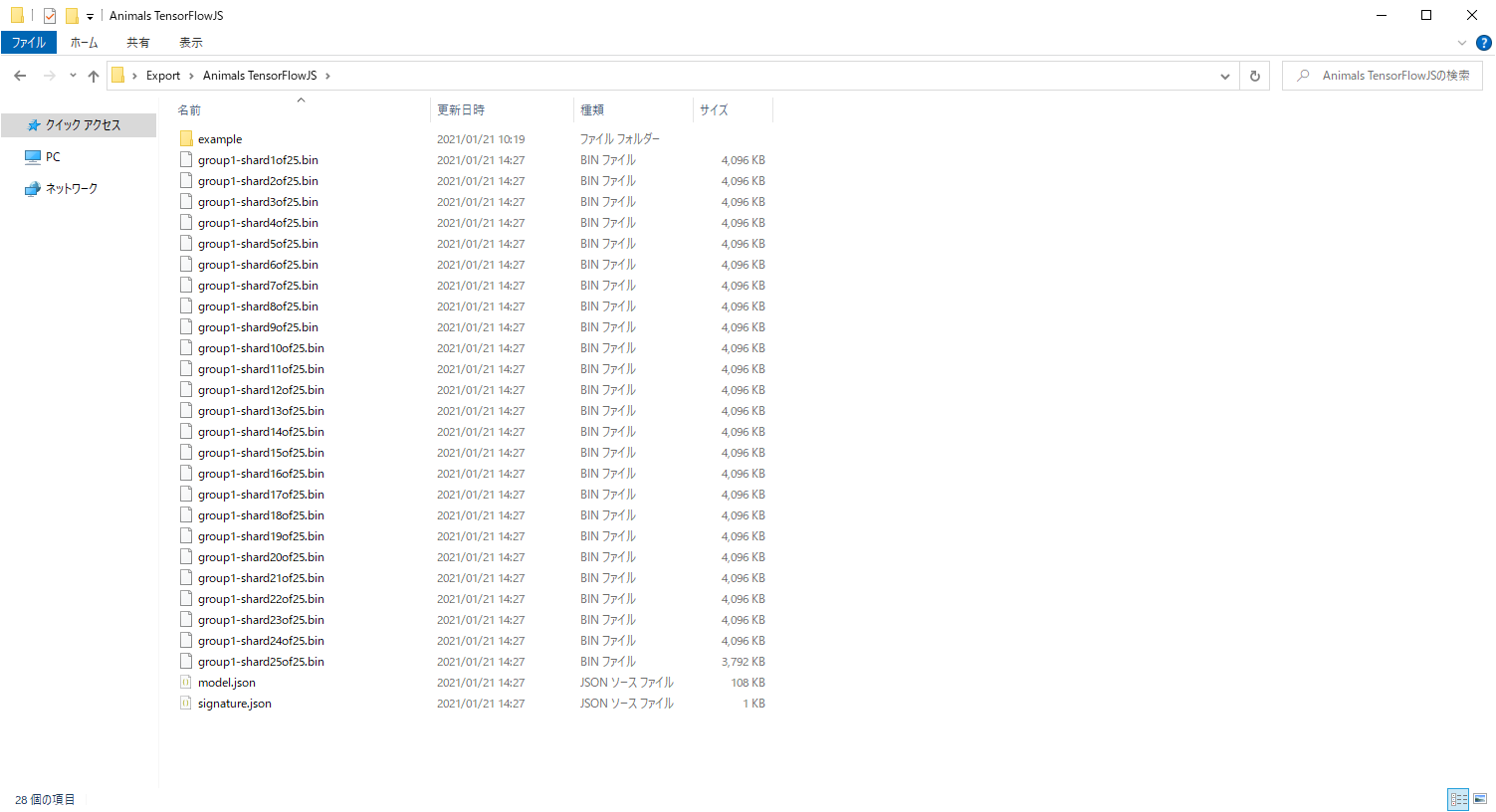Screen dimensions: 1496x812
Task: Select the example folder icon
Action: (x=186, y=139)
